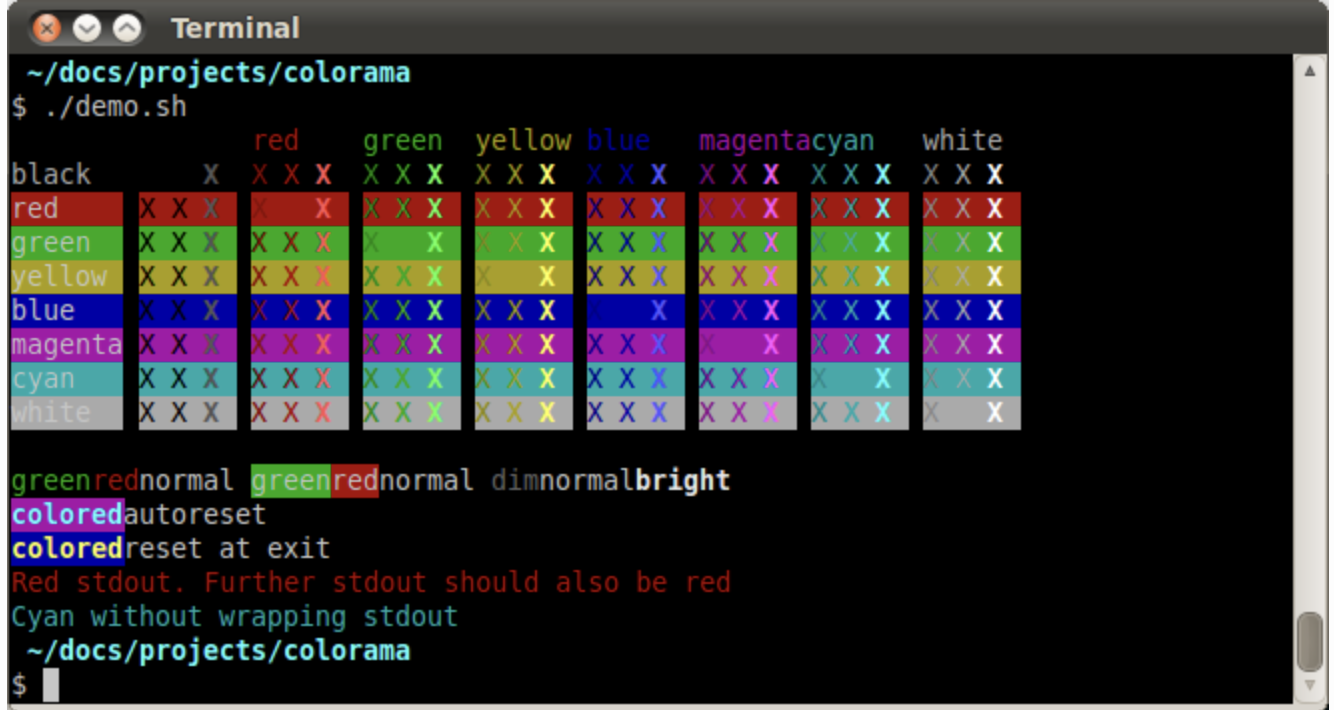Click the text "reset at exit"
Screen dimensions: 1334x710
click(x=227, y=549)
